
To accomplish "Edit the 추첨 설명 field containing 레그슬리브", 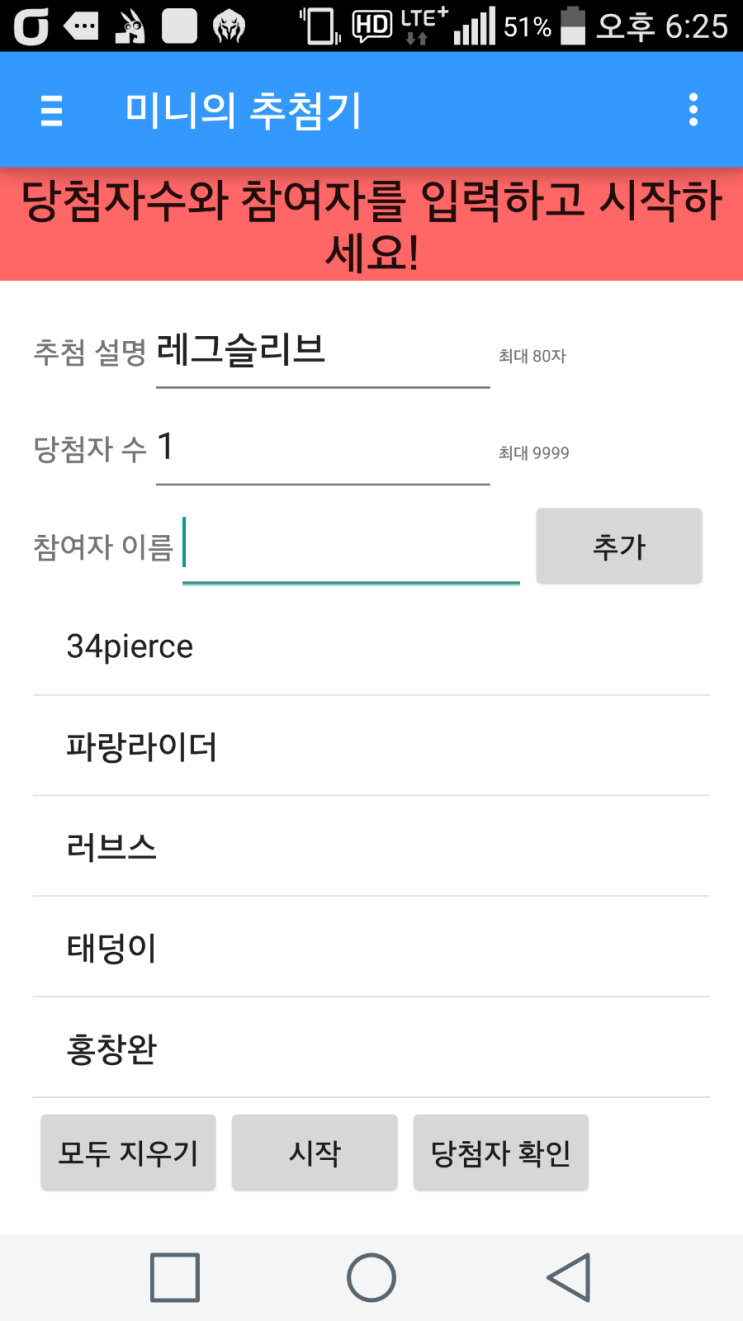I will (323, 352).
